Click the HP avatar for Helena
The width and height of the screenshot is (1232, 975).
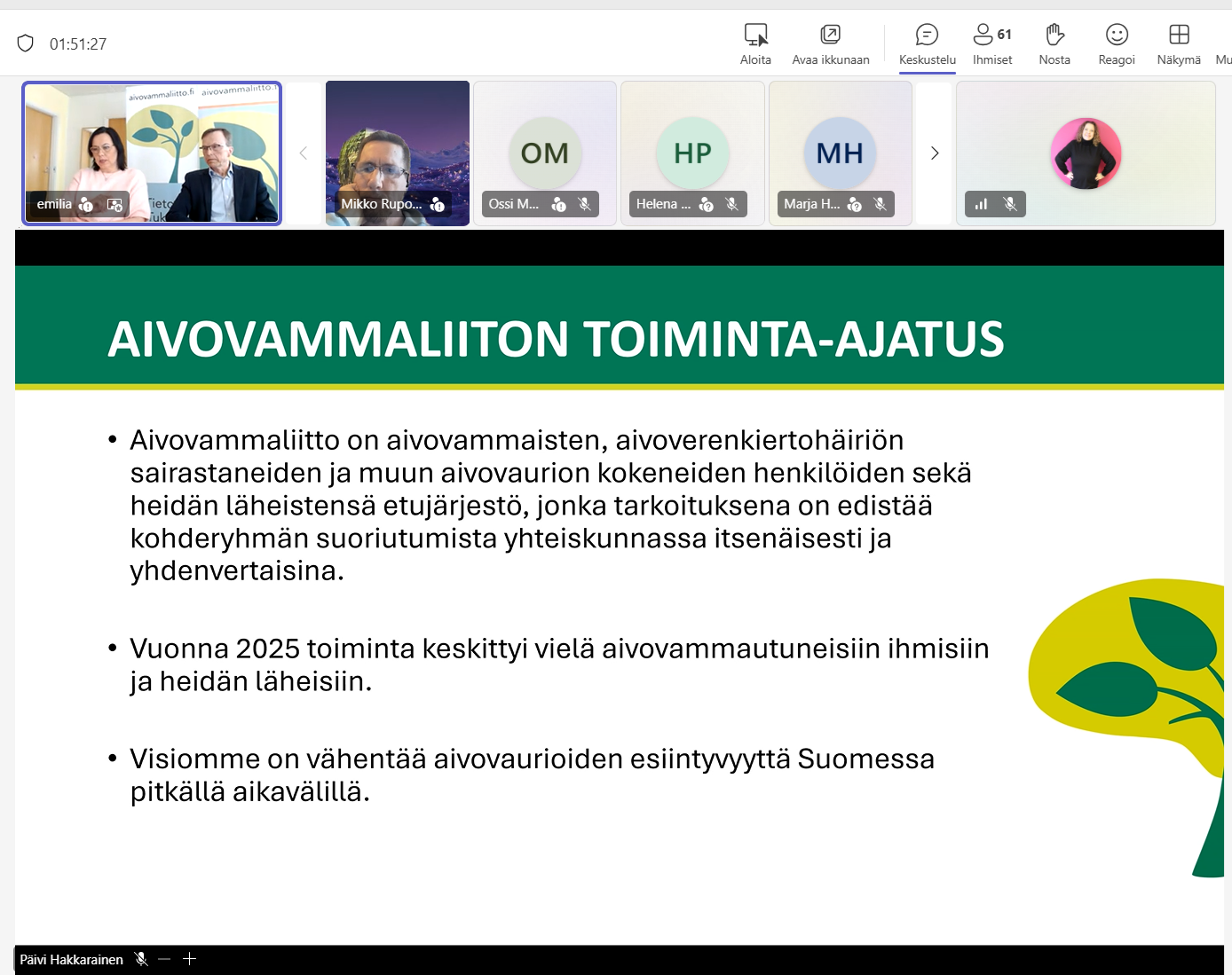(x=692, y=153)
